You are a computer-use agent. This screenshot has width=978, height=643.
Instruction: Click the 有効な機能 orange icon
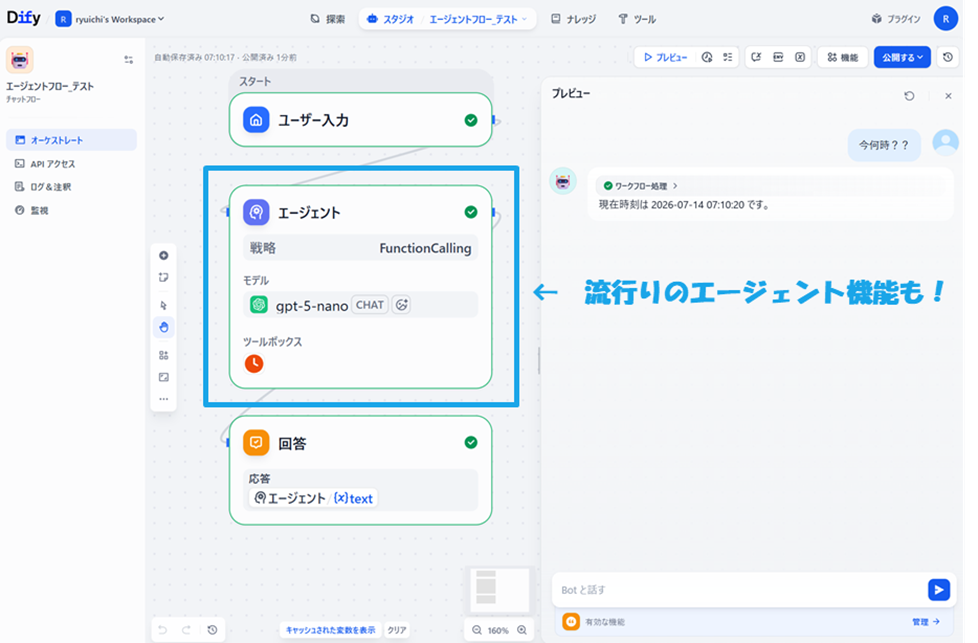(571, 622)
